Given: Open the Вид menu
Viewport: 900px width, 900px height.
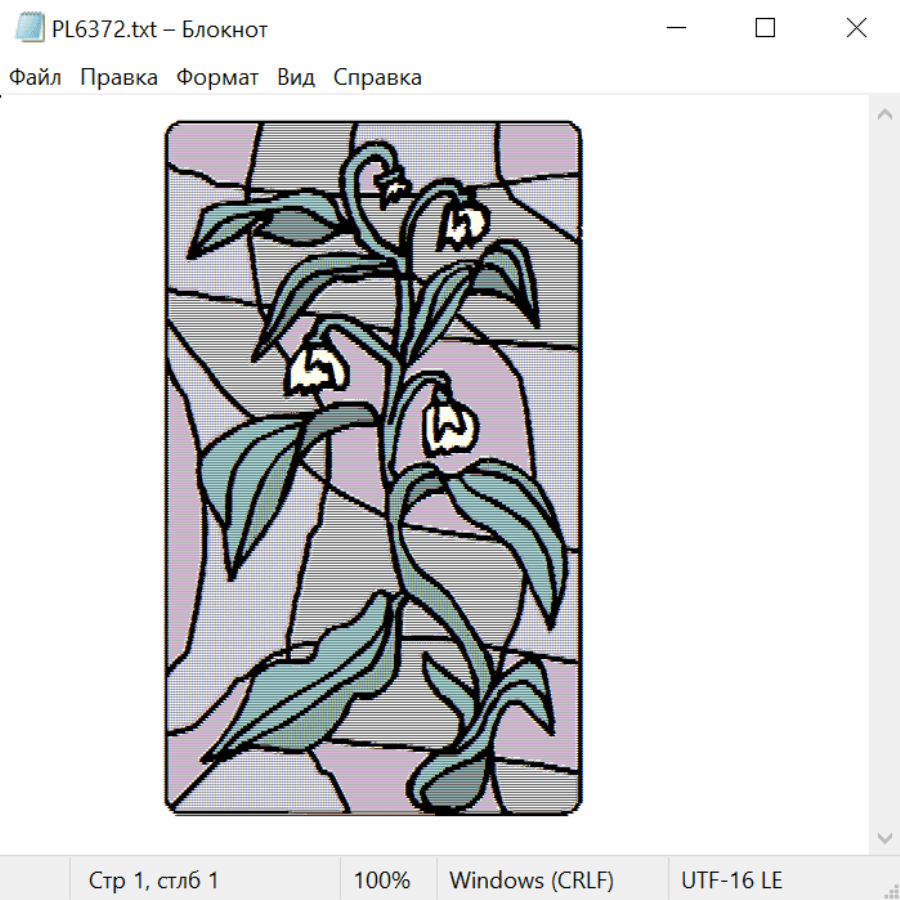Looking at the screenshot, I should (x=296, y=77).
